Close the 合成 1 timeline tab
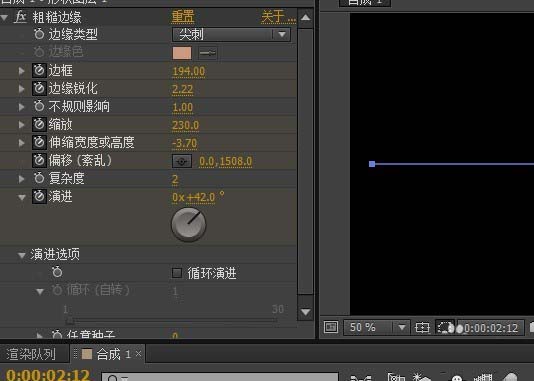This screenshot has height=381, width=534. pos(138,354)
